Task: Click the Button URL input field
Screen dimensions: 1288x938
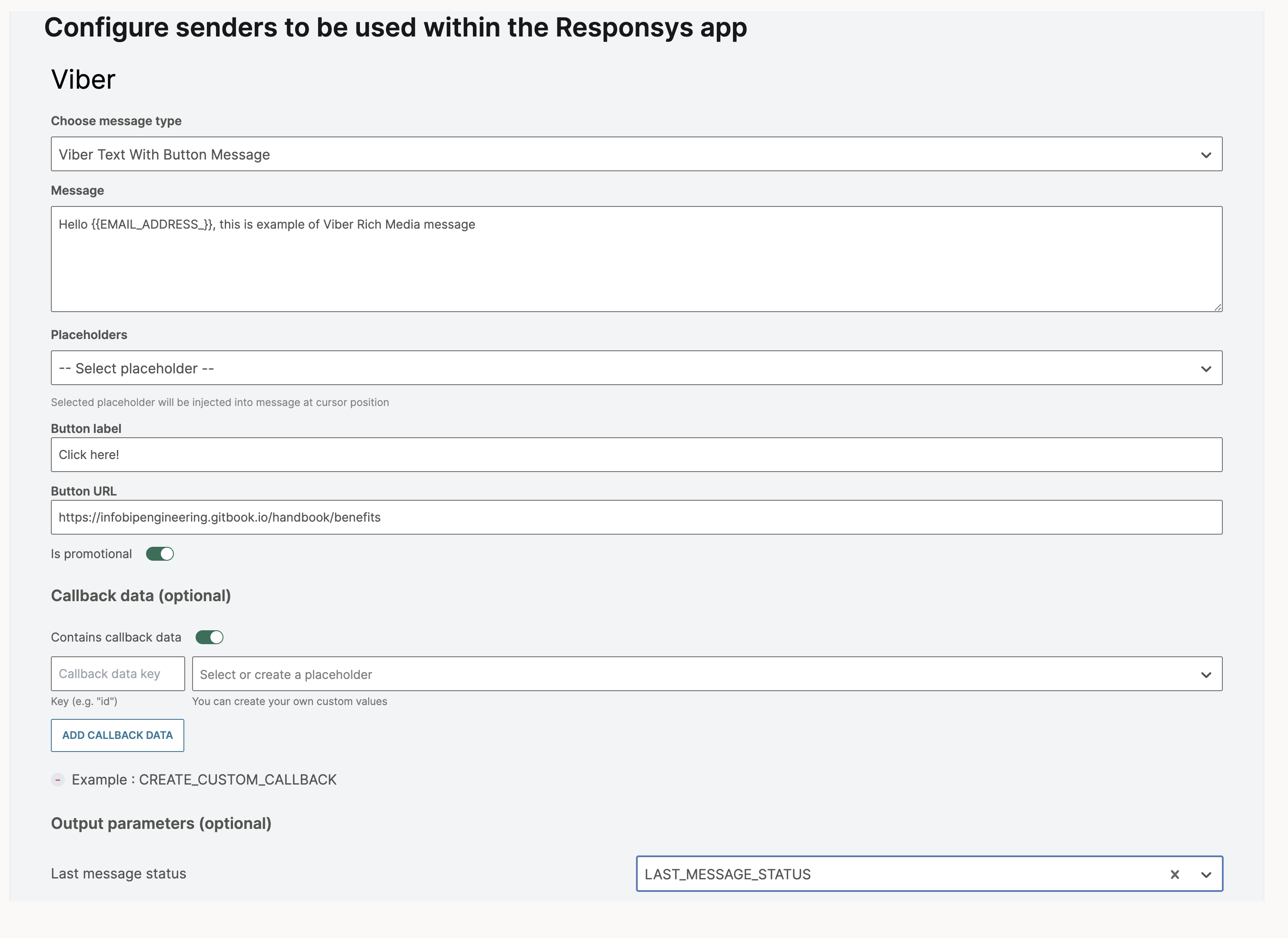Action: click(636, 517)
